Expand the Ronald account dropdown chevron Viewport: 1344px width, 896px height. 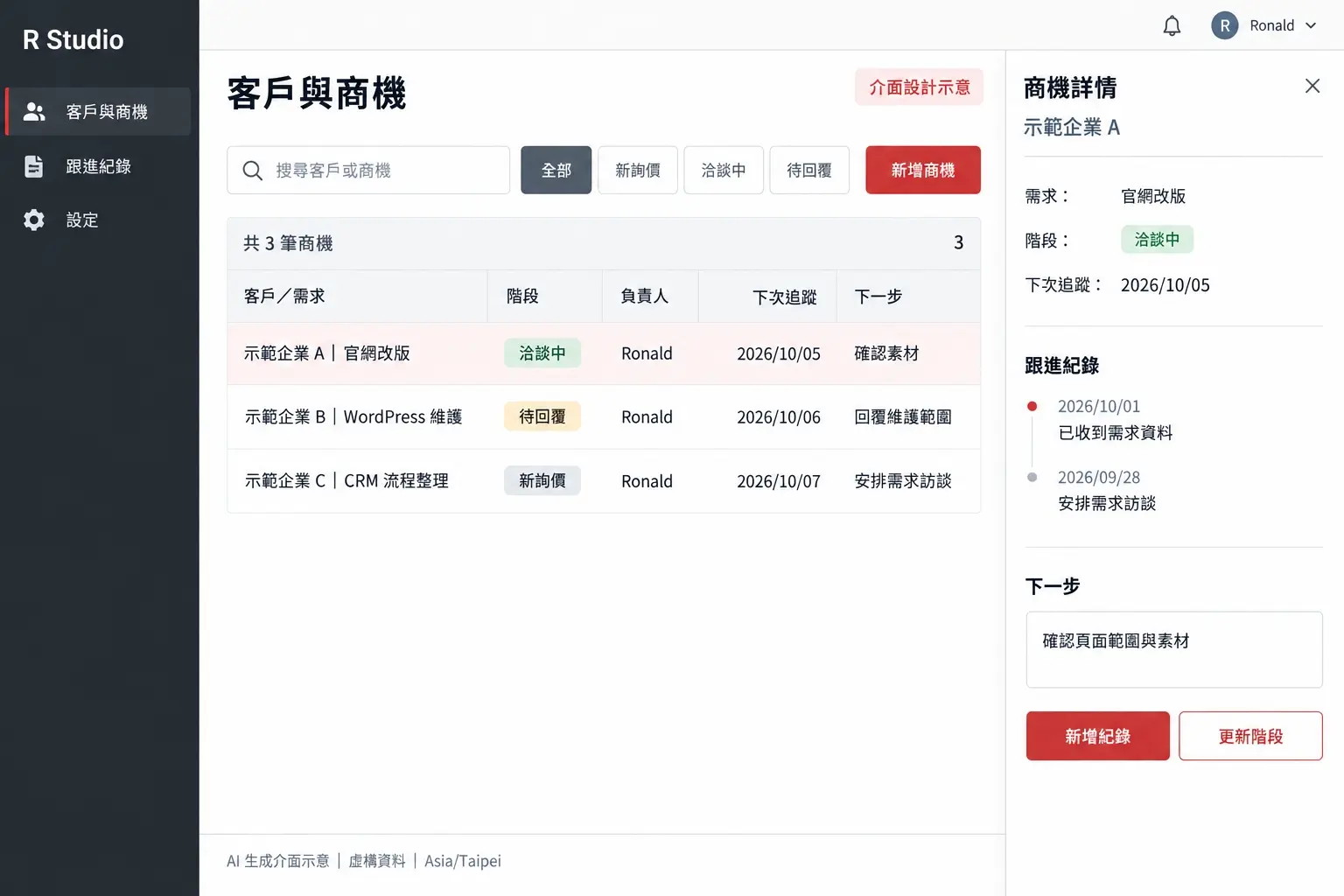1311,26
